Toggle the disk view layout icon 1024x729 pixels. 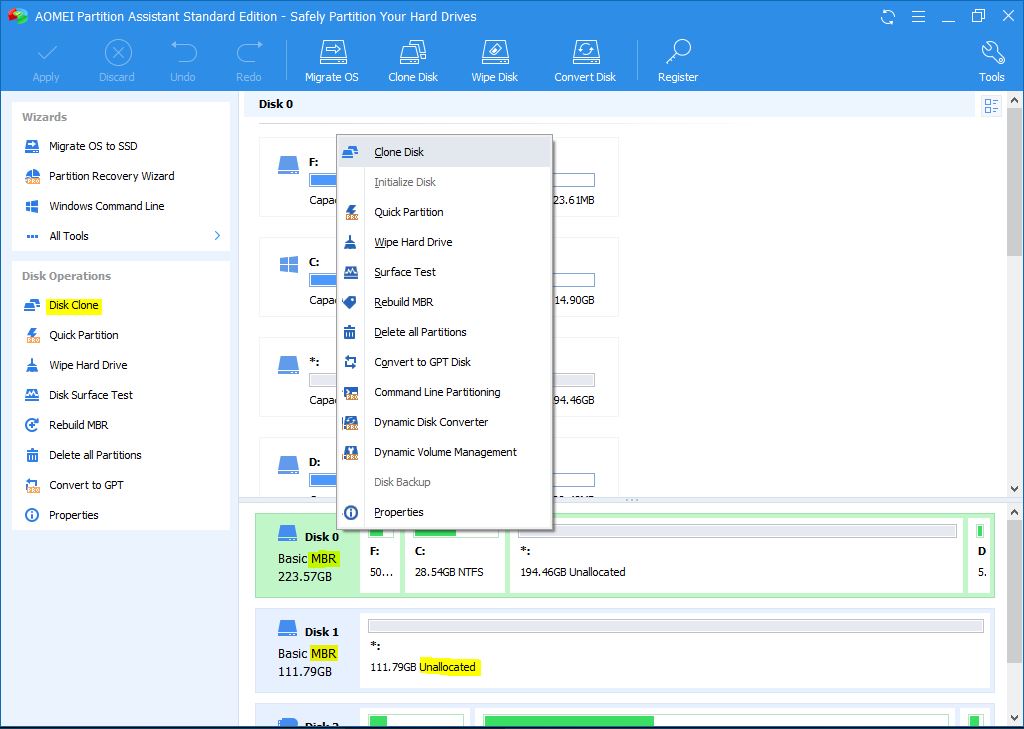pyautogui.click(x=991, y=106)
